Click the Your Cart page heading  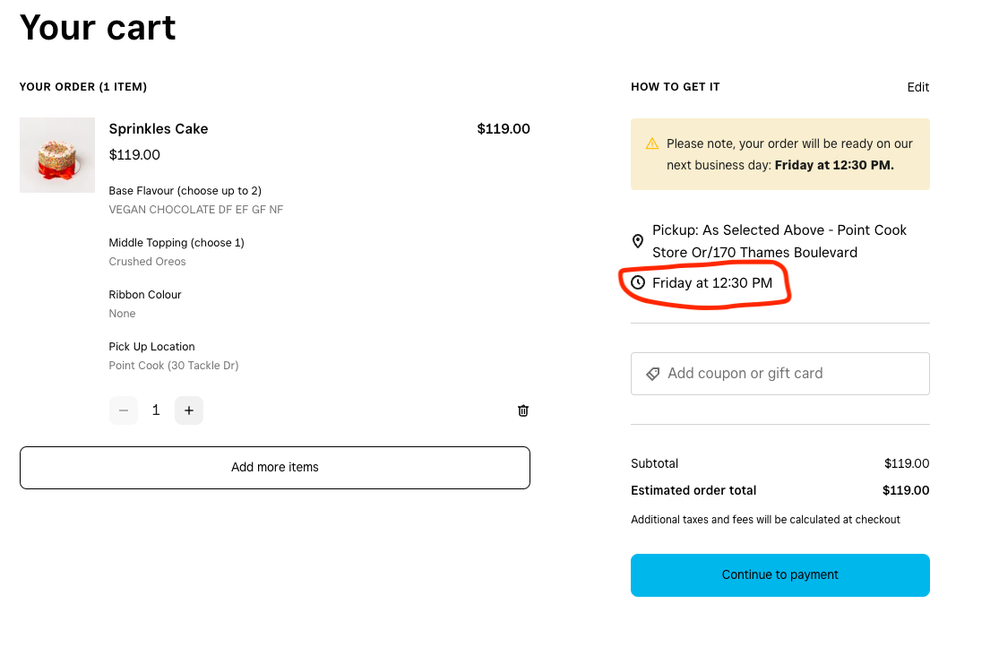tap(98, 27)
